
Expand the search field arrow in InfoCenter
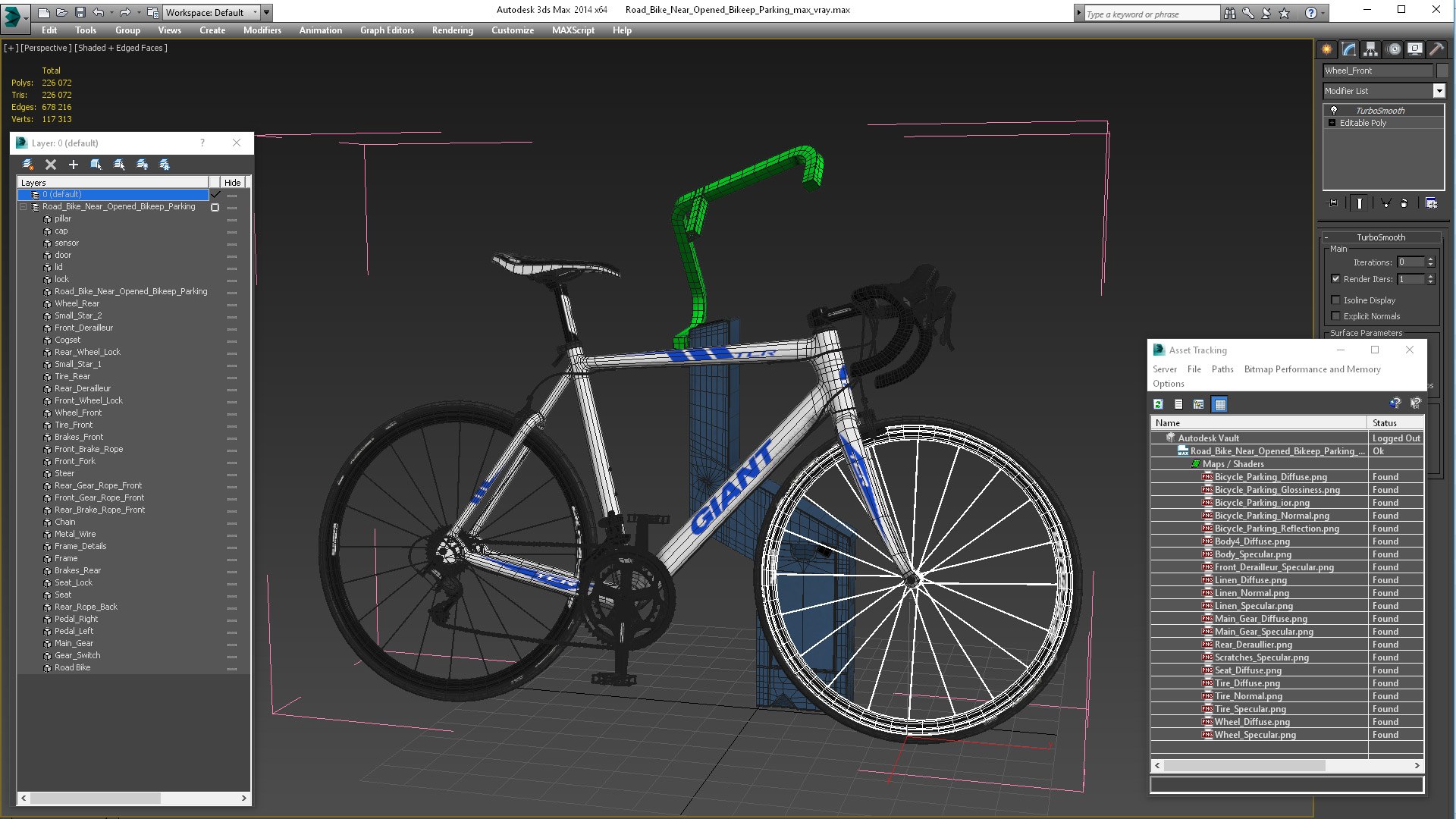(1078, 13)
